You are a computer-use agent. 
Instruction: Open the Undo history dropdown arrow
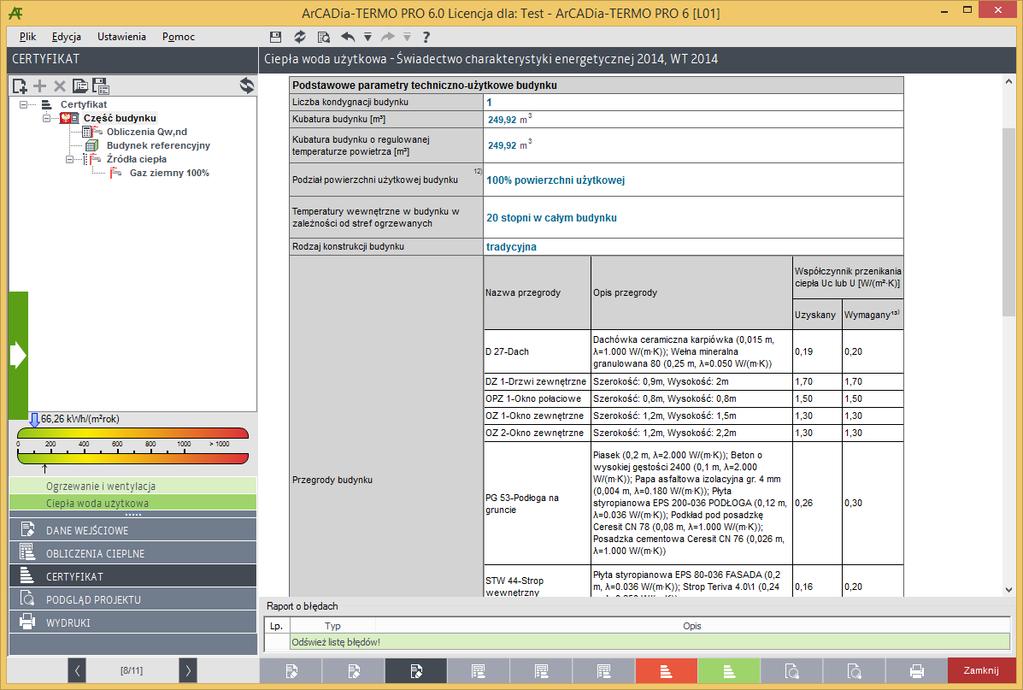368,37
